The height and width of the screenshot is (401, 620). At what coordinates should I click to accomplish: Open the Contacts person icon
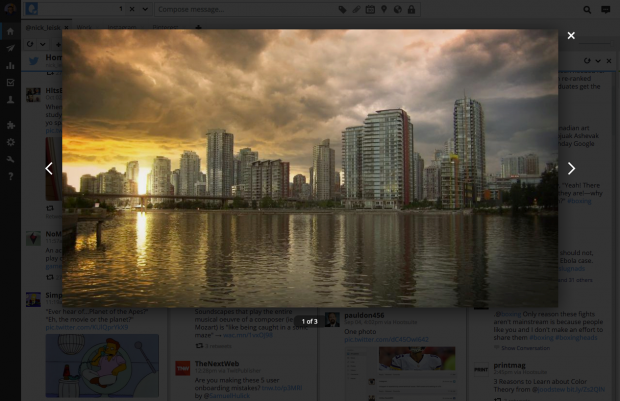click(10, 100)
